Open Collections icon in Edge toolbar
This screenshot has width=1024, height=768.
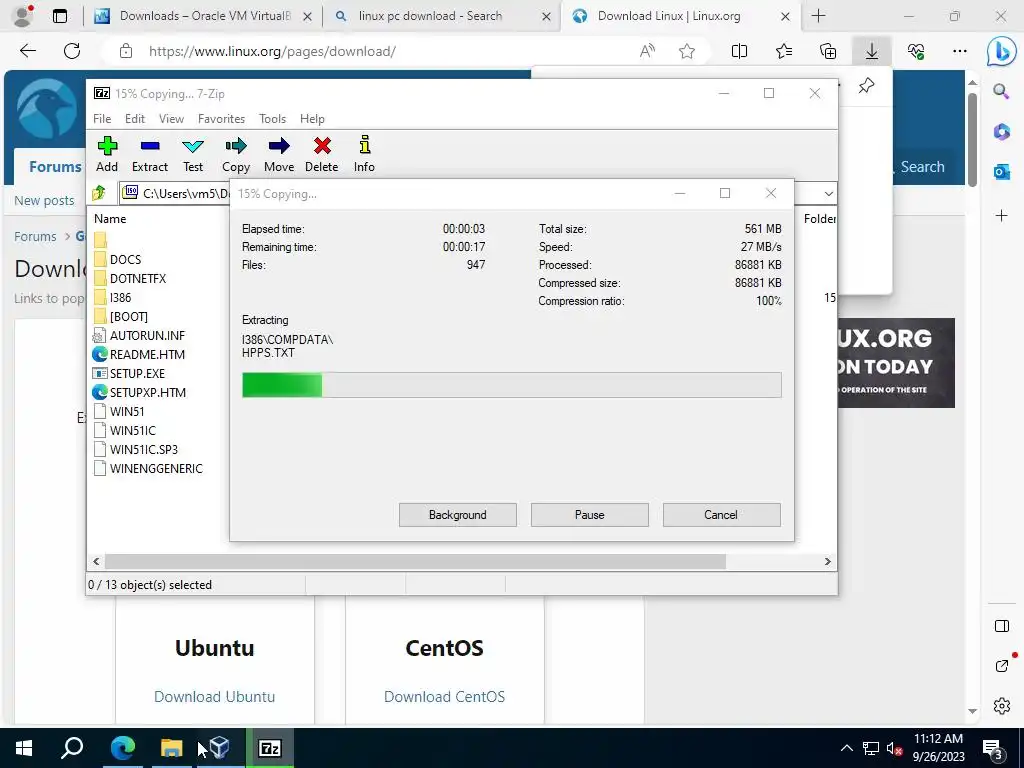coord(828,51)
